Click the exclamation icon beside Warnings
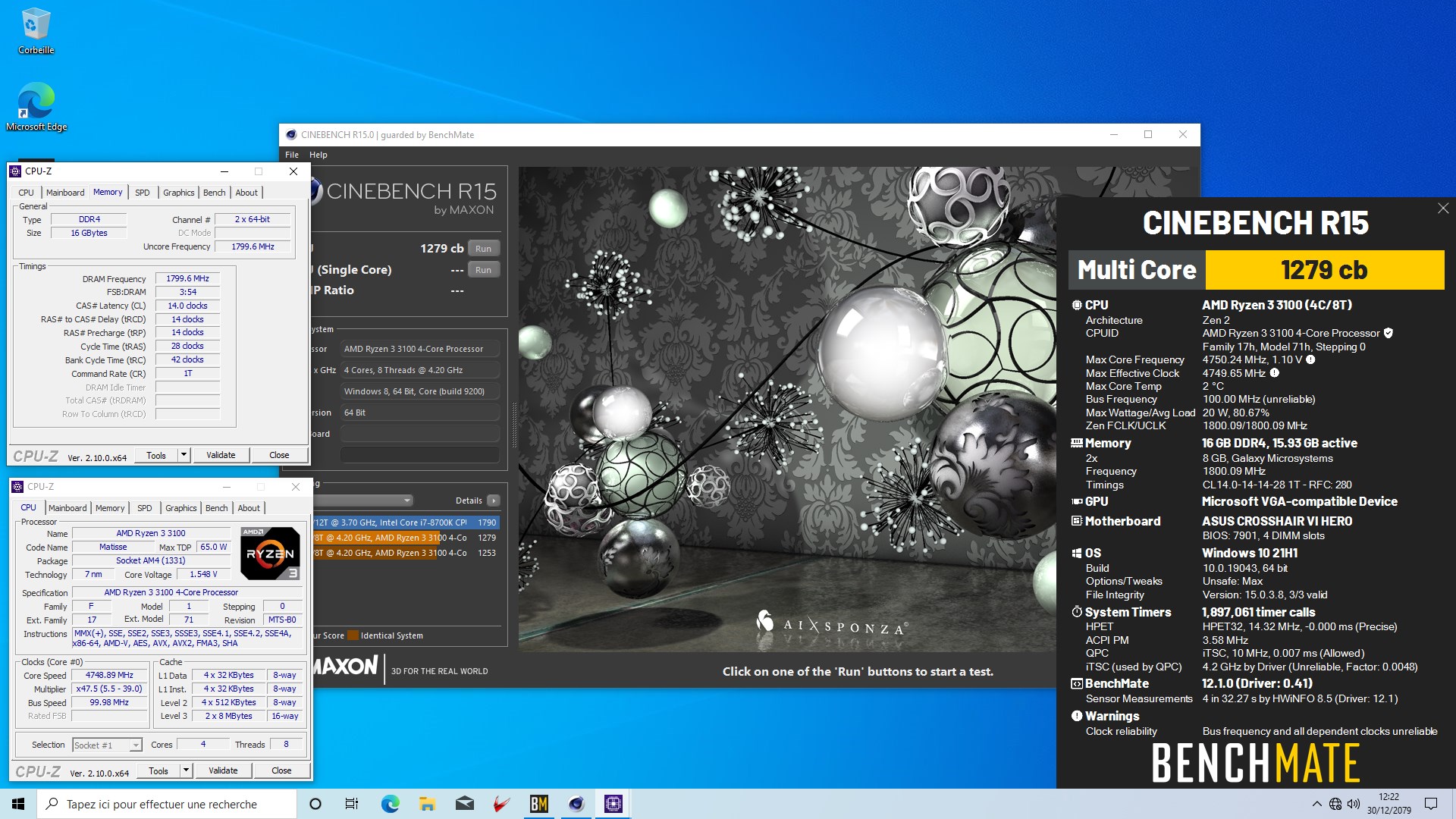The width and height of the screenshot is (1456, 819). tap(1076, 716)
